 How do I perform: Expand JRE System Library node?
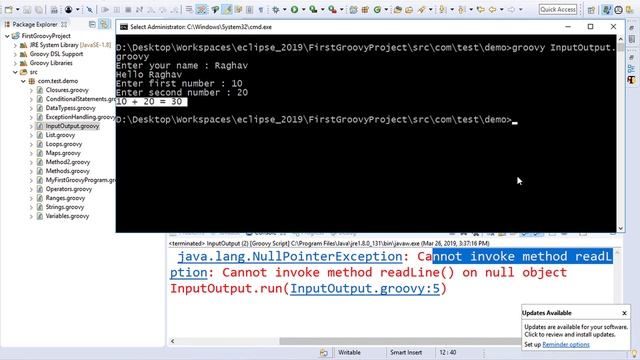(15, 45)
